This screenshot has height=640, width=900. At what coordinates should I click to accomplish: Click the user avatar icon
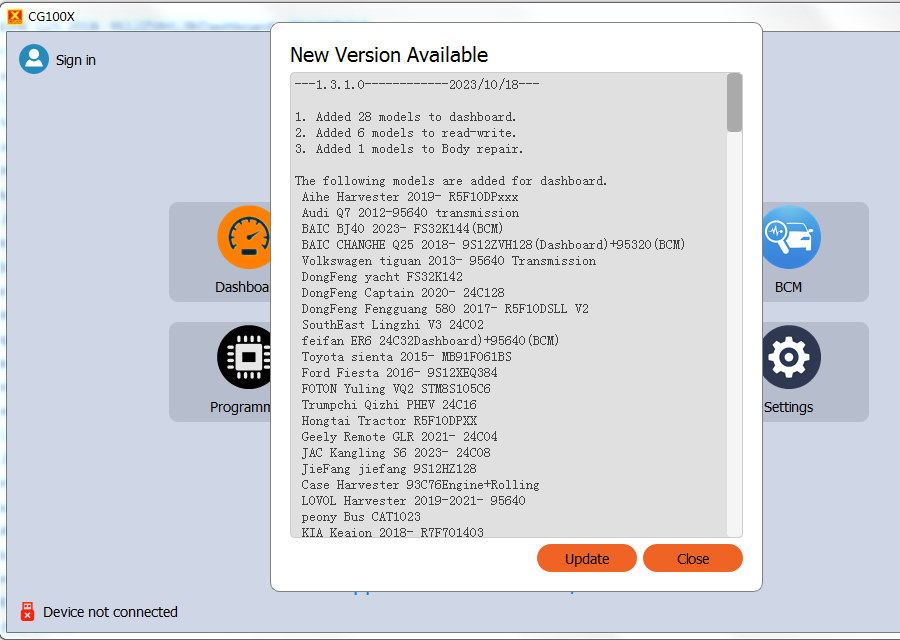[x=34, y=59]
